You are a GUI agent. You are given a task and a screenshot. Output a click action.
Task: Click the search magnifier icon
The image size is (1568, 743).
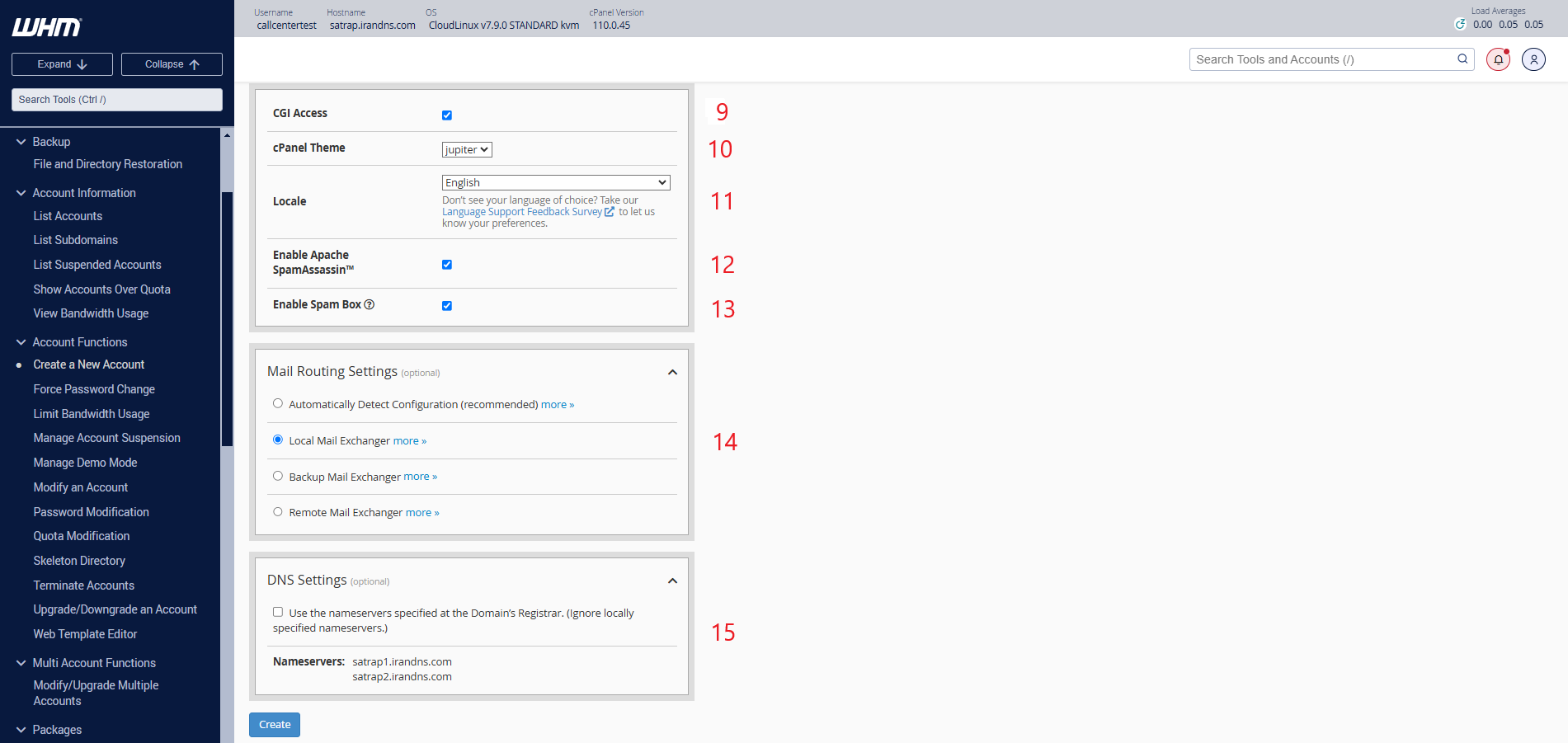pyautogui.click(x=1462, y=59)
